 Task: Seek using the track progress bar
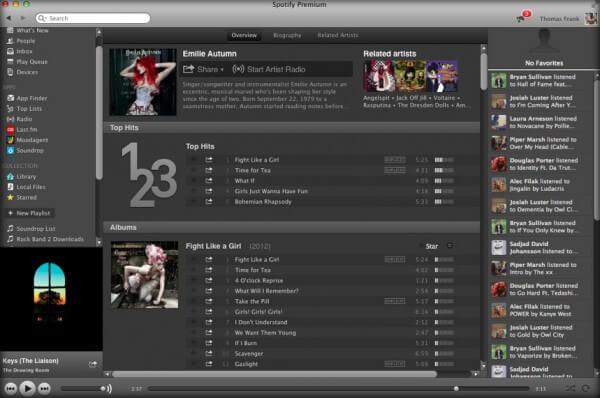click(x=338, y=388)
